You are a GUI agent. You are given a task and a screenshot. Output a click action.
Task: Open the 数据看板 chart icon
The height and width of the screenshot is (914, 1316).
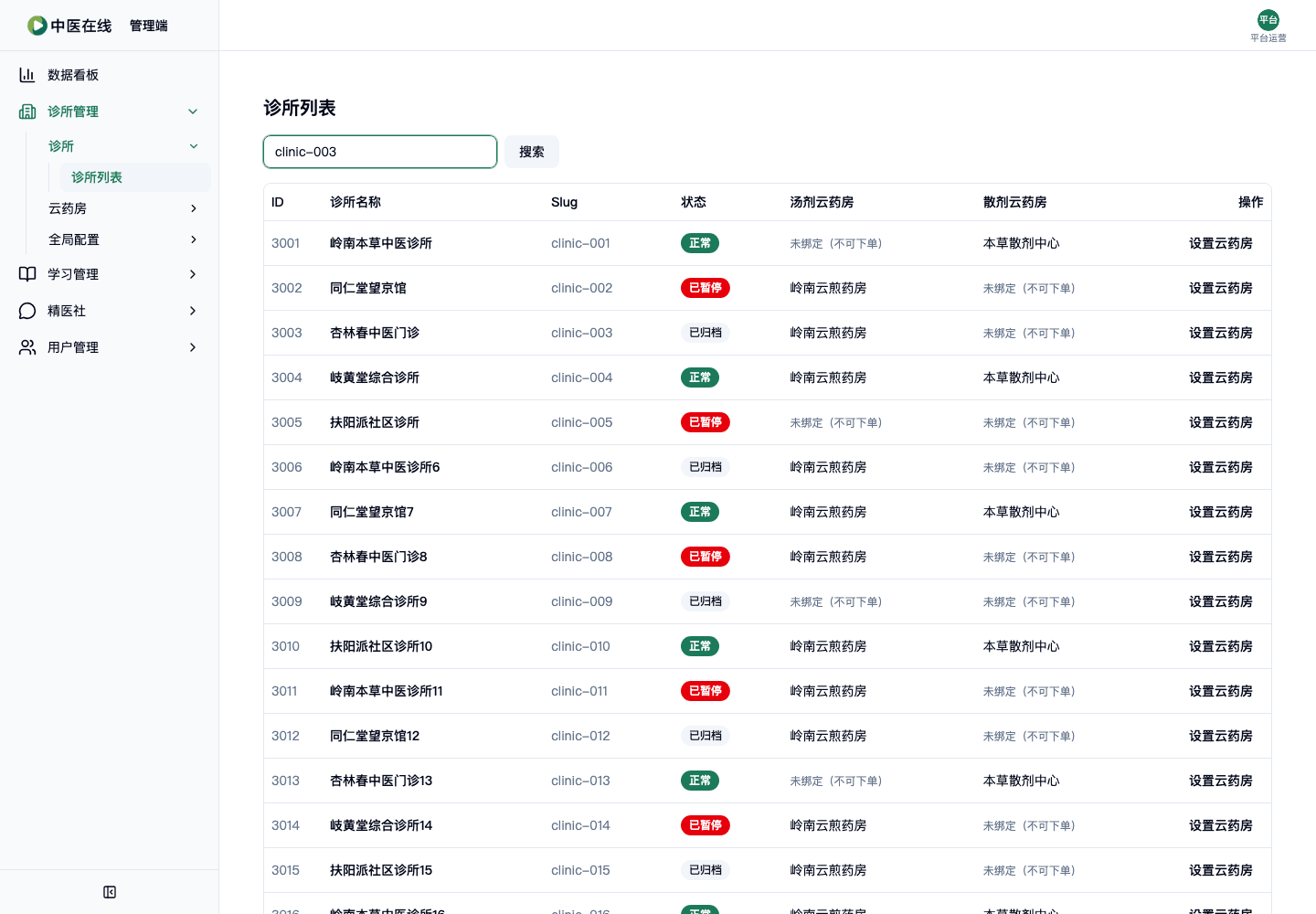point(27,75)
